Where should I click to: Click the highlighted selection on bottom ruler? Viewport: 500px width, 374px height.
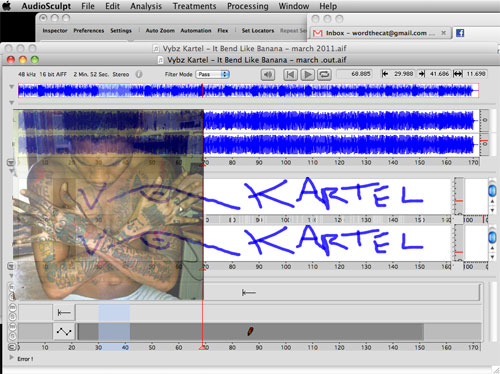pos(114,347)
